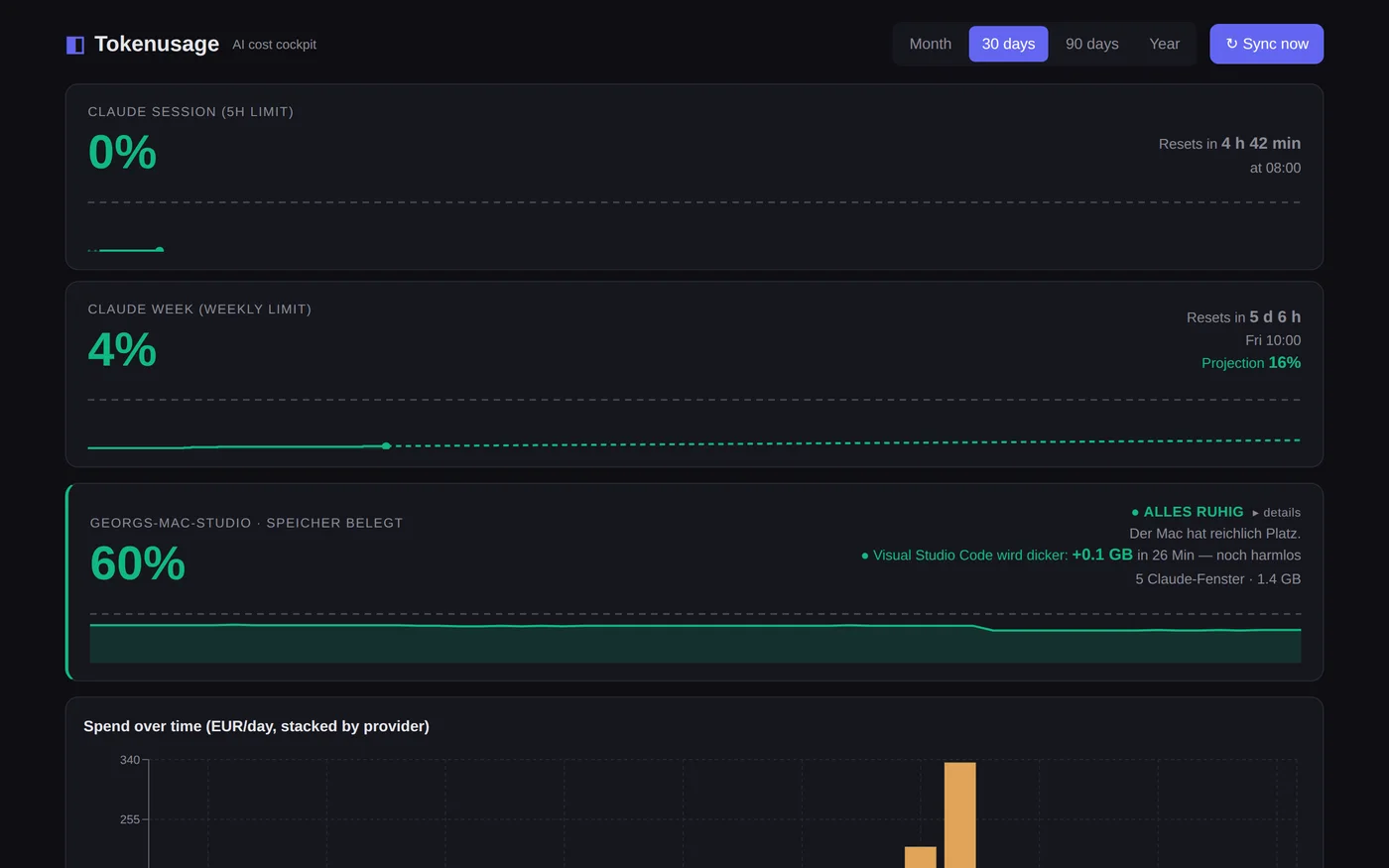
Task: Click the current-point marker on weekly usage line
Action: tap(386, 446)
